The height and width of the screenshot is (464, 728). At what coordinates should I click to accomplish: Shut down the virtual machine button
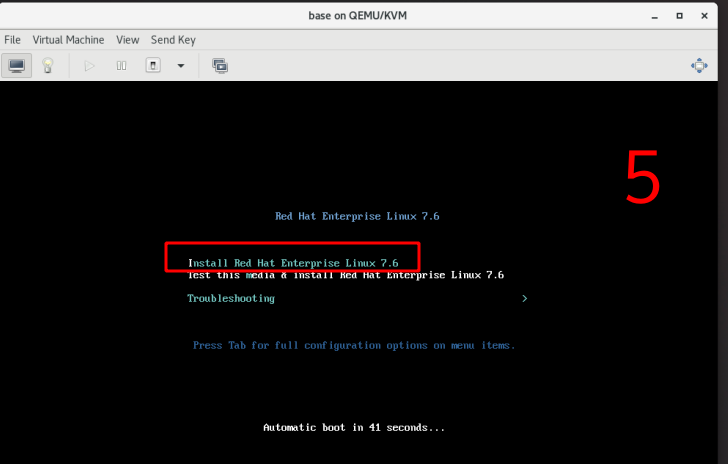pyautogui.click(x=153, y=65)
